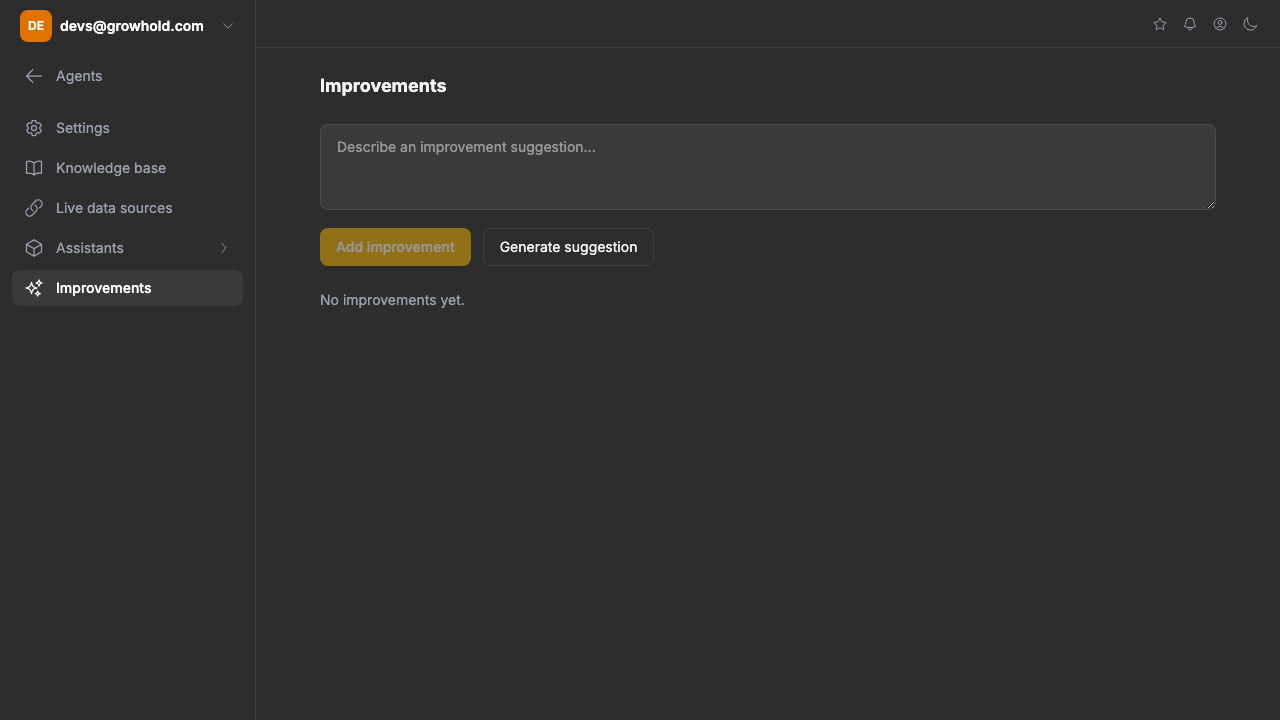Click the Add improvement button
Screen dimensions: 1280x720
tap(395, 247)
